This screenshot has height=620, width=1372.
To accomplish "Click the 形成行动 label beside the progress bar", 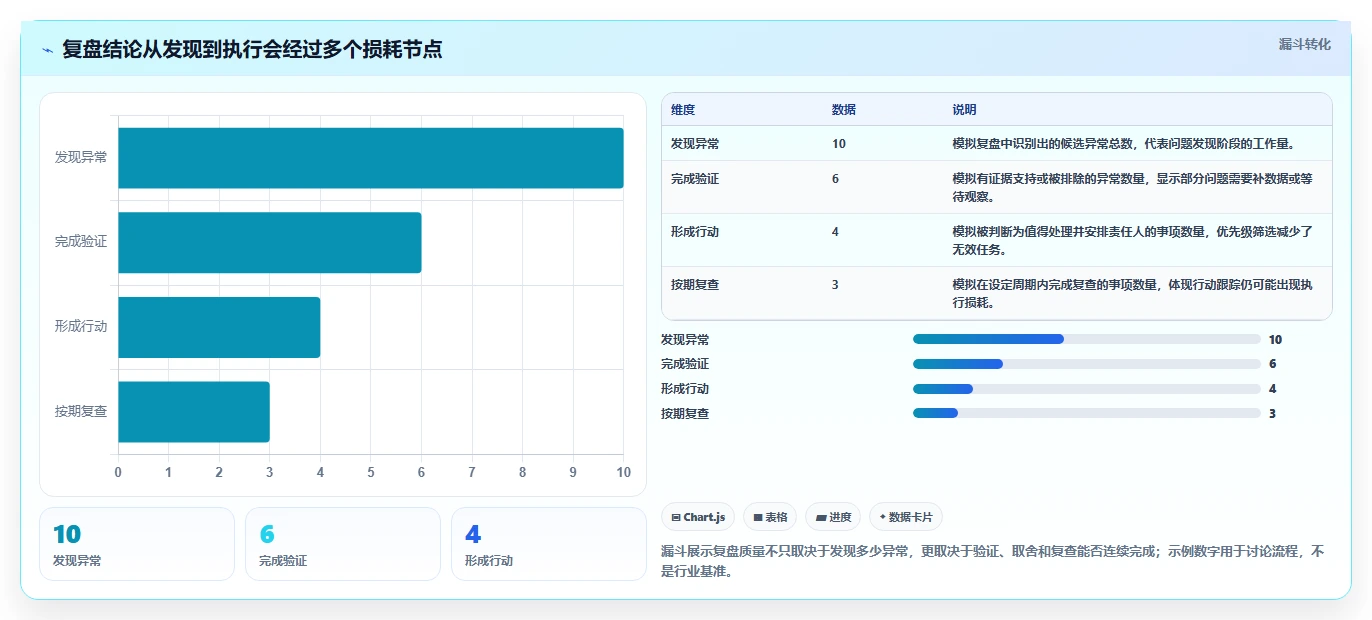I will [x=685, y=389].
